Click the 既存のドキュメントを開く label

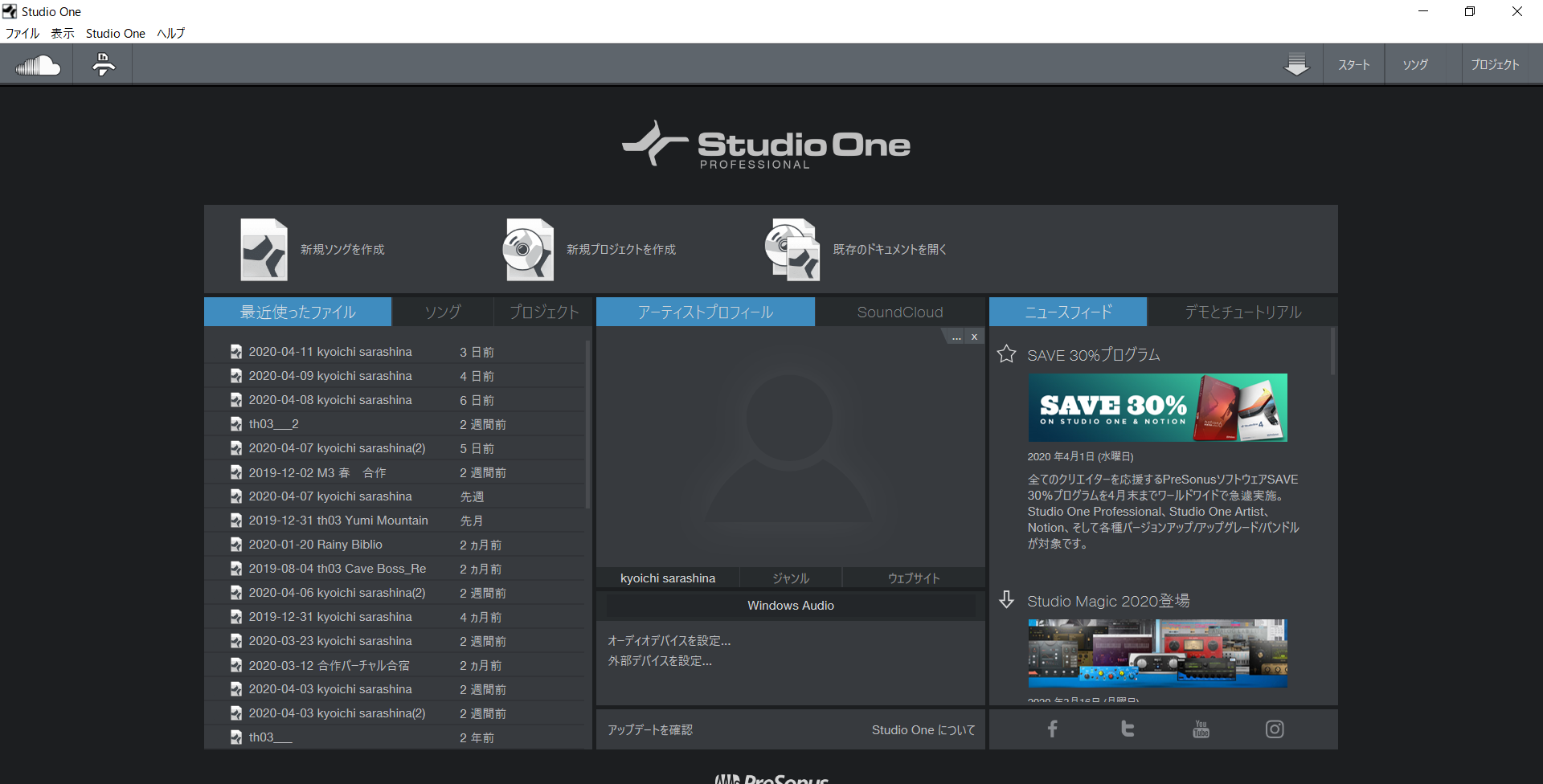tap(890, 250)
